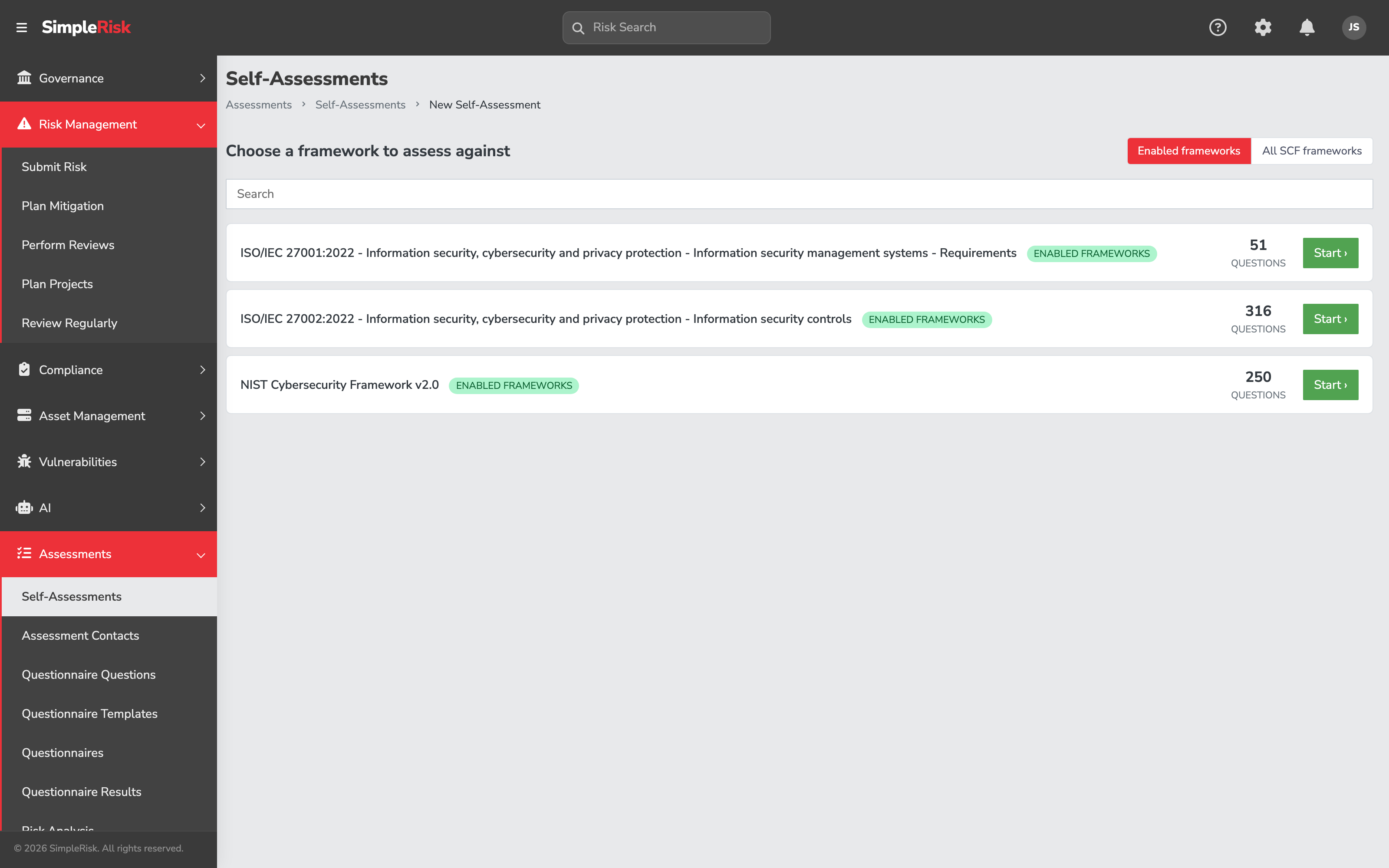This screenshot has height=868, width=1389.
Task: Click the copyright SimpleRisk footer text
Action: pyautogui.click(x=99, y=848)
